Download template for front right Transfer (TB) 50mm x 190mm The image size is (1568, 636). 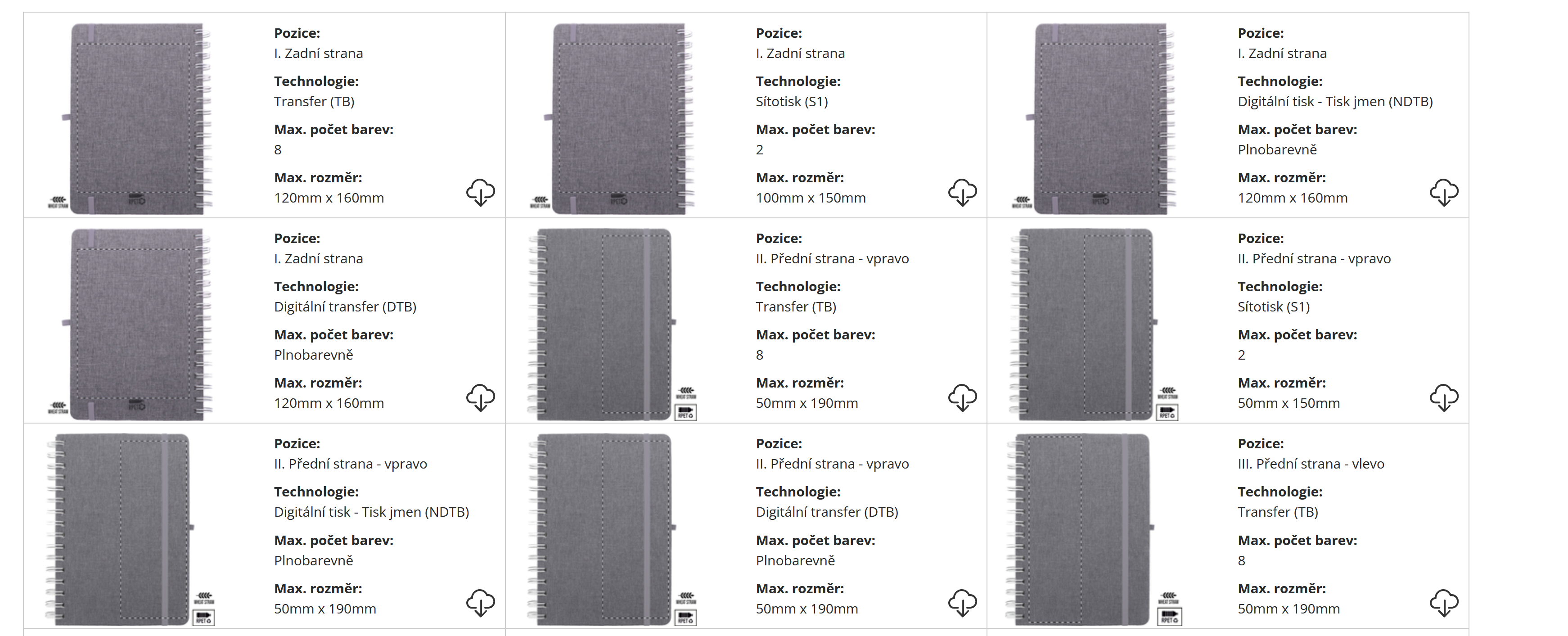point(962,397)
